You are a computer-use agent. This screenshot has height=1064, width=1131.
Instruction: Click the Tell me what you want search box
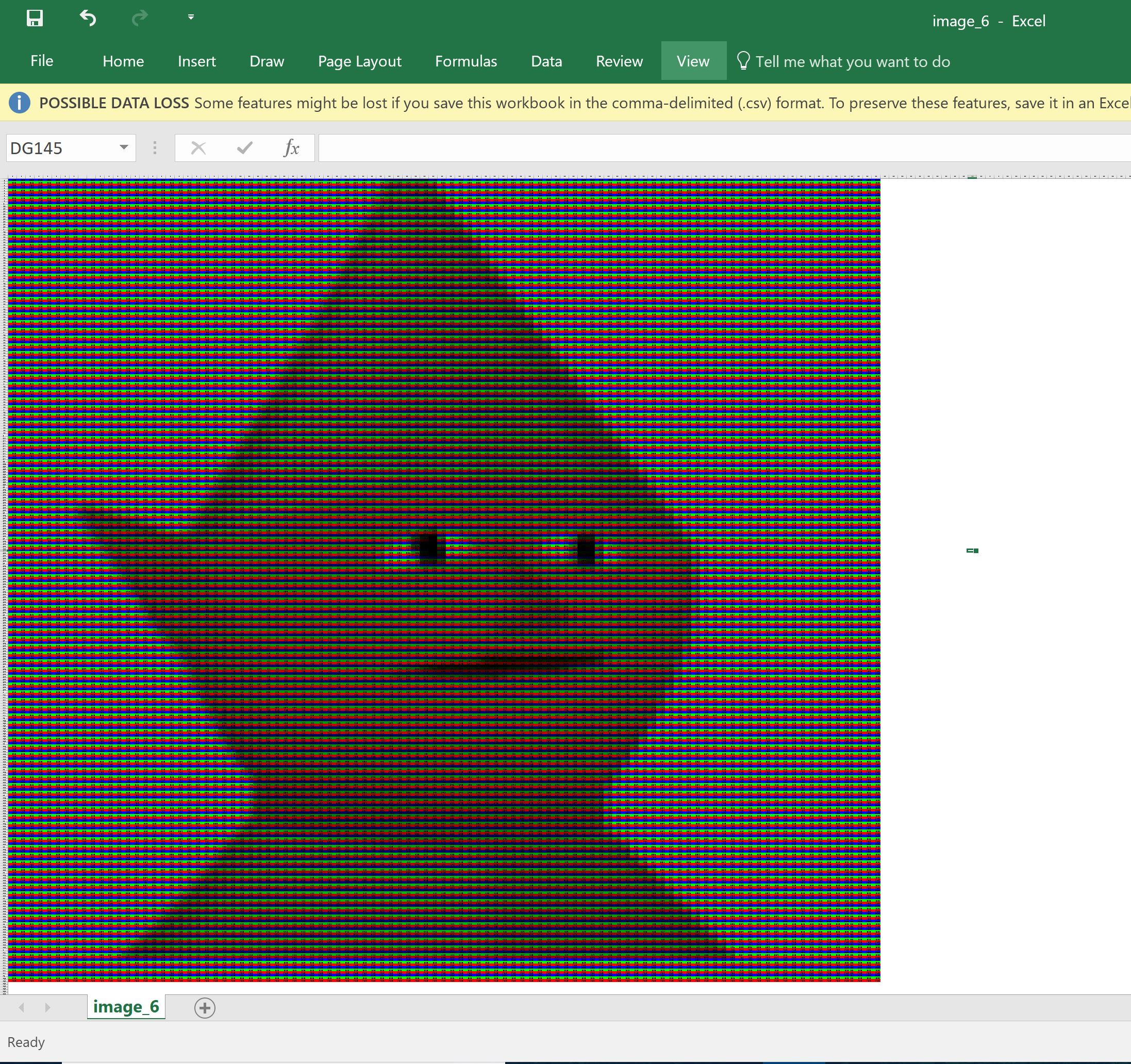point(853,61)
